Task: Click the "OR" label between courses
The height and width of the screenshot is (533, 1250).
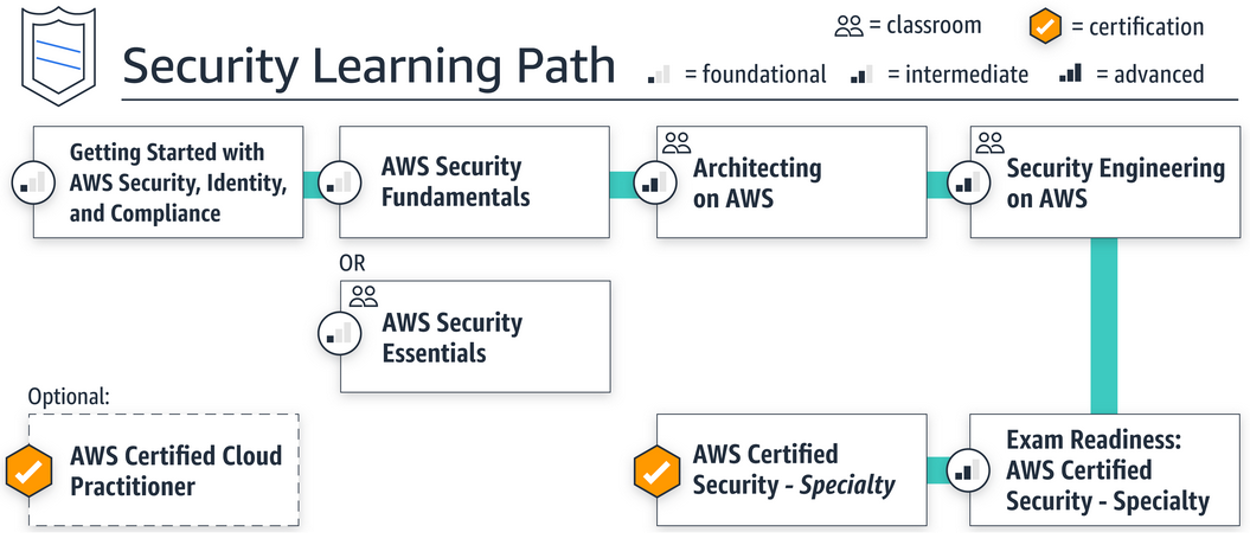Action: (353, 263)
